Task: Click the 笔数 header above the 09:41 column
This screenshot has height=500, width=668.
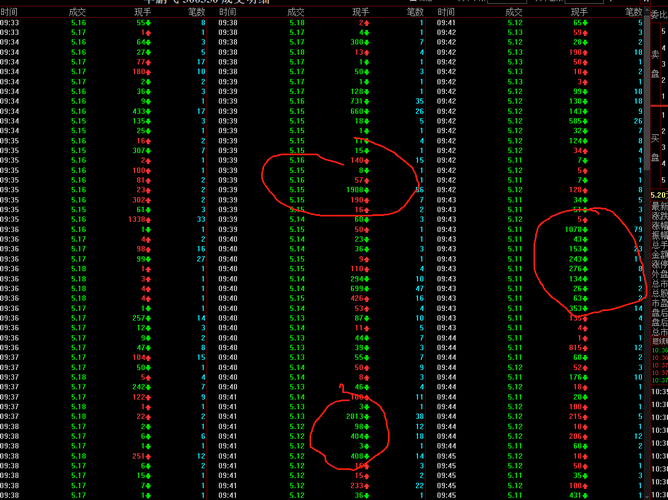Action: 633,12
